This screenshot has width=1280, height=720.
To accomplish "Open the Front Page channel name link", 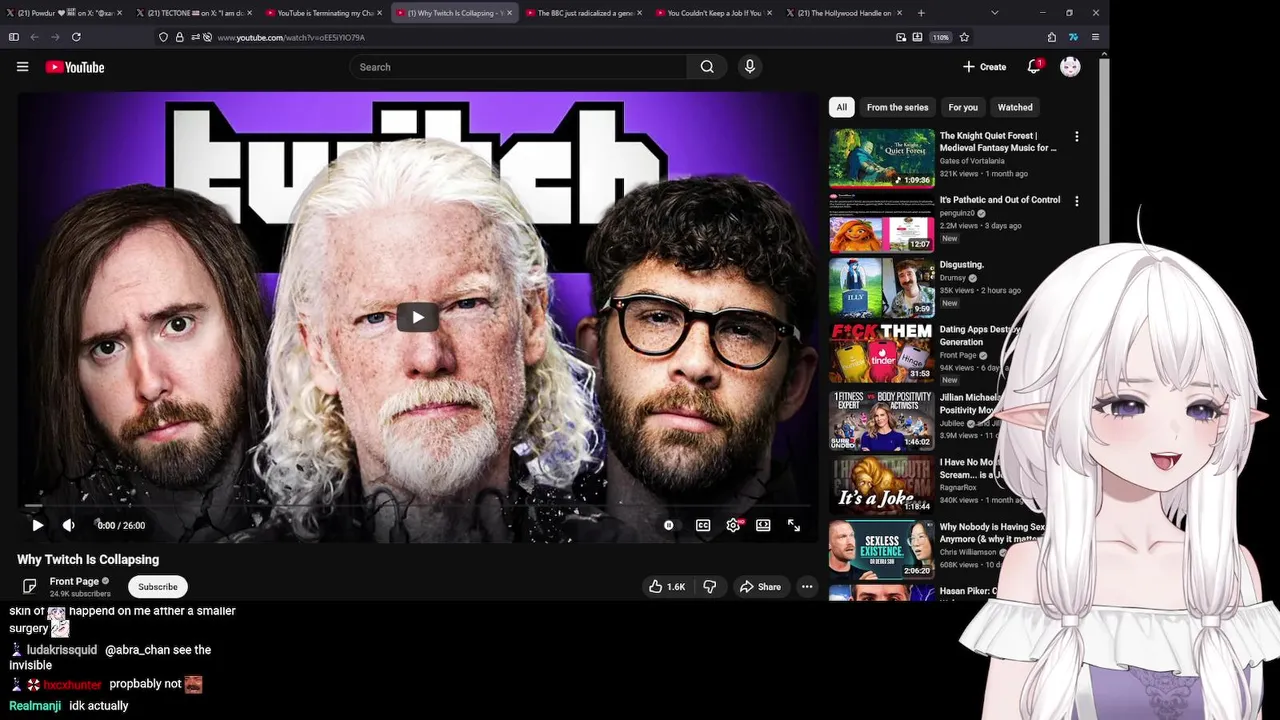I will coord(74,581).
